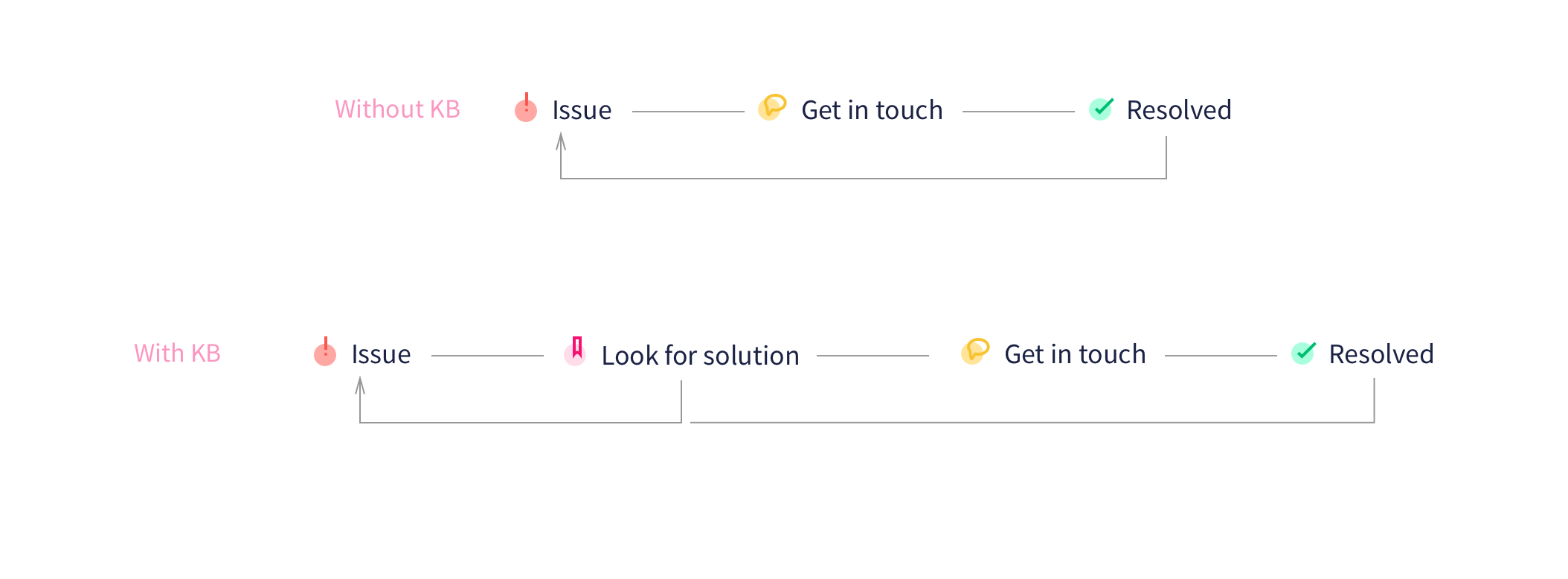This screenshot has width=1568, height=579.
Task: Click the Look for solution step
Action: click(700, 356)
